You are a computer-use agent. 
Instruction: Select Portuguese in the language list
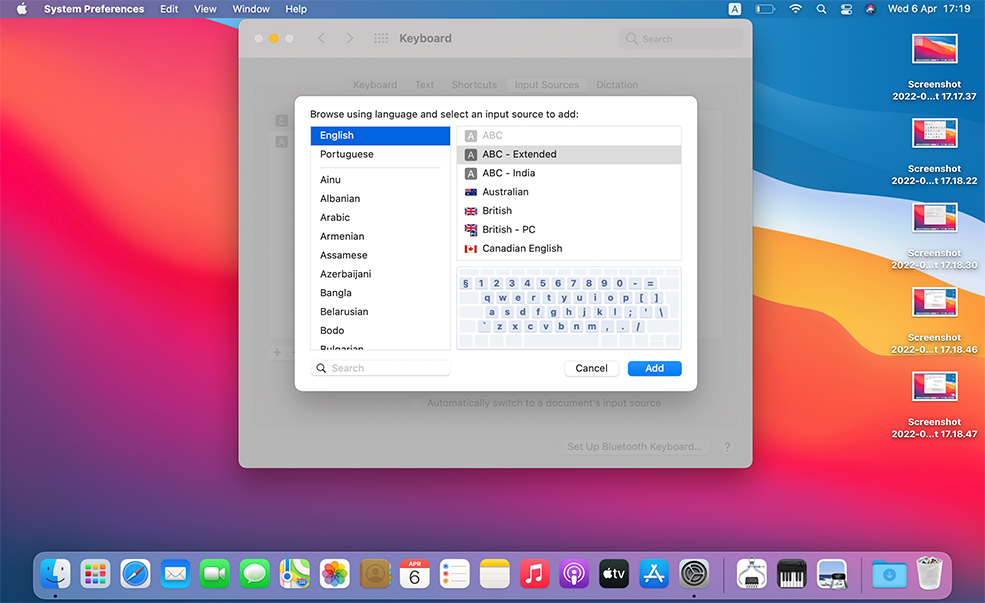coord(381,155)
